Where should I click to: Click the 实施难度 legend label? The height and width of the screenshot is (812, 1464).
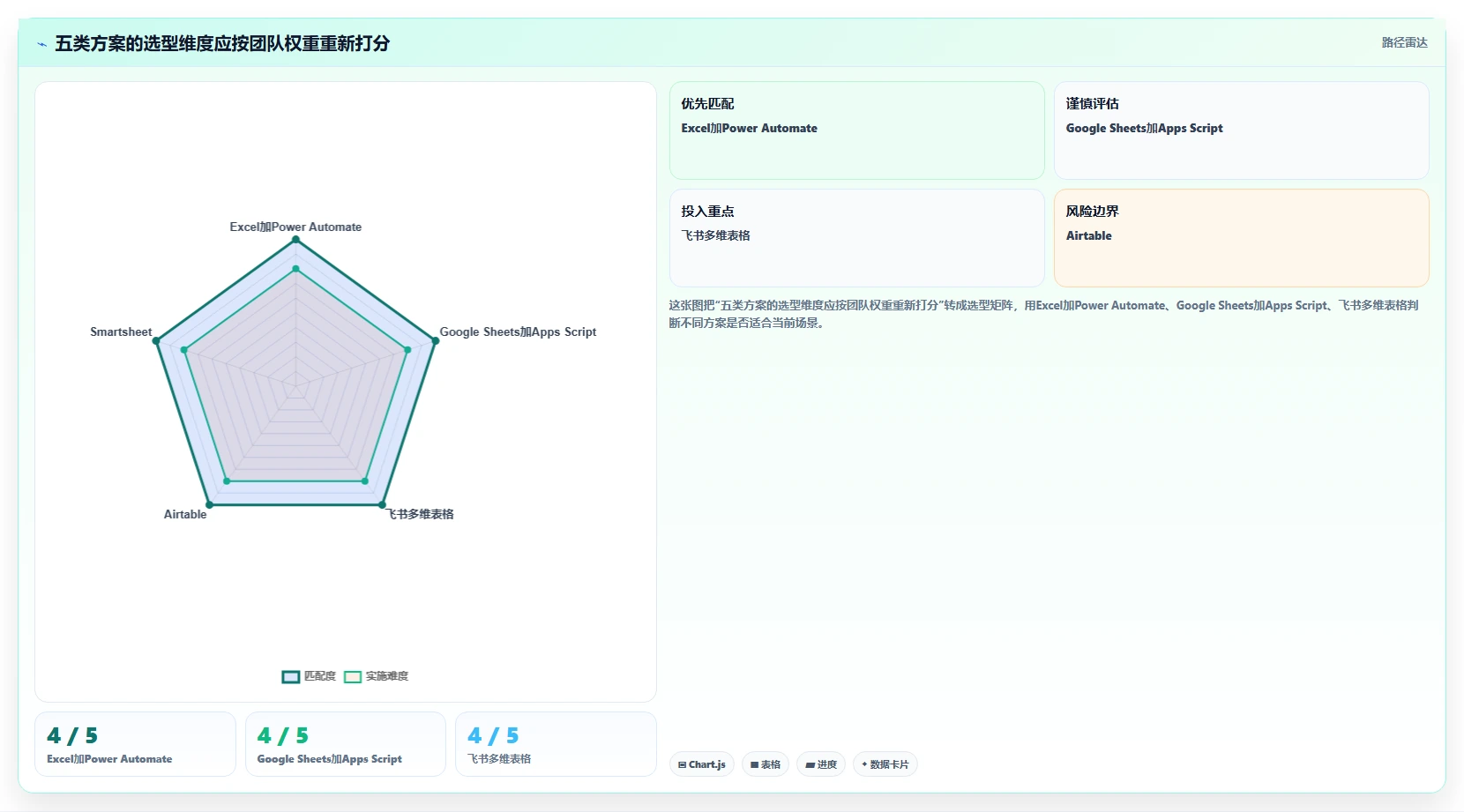click(387, 676)
